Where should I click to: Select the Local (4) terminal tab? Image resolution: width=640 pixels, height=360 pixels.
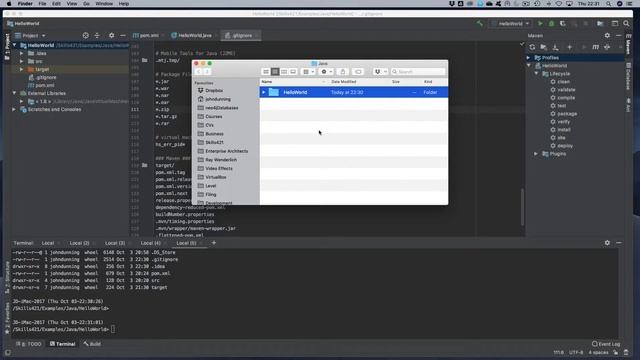click(x=151, y=243)
